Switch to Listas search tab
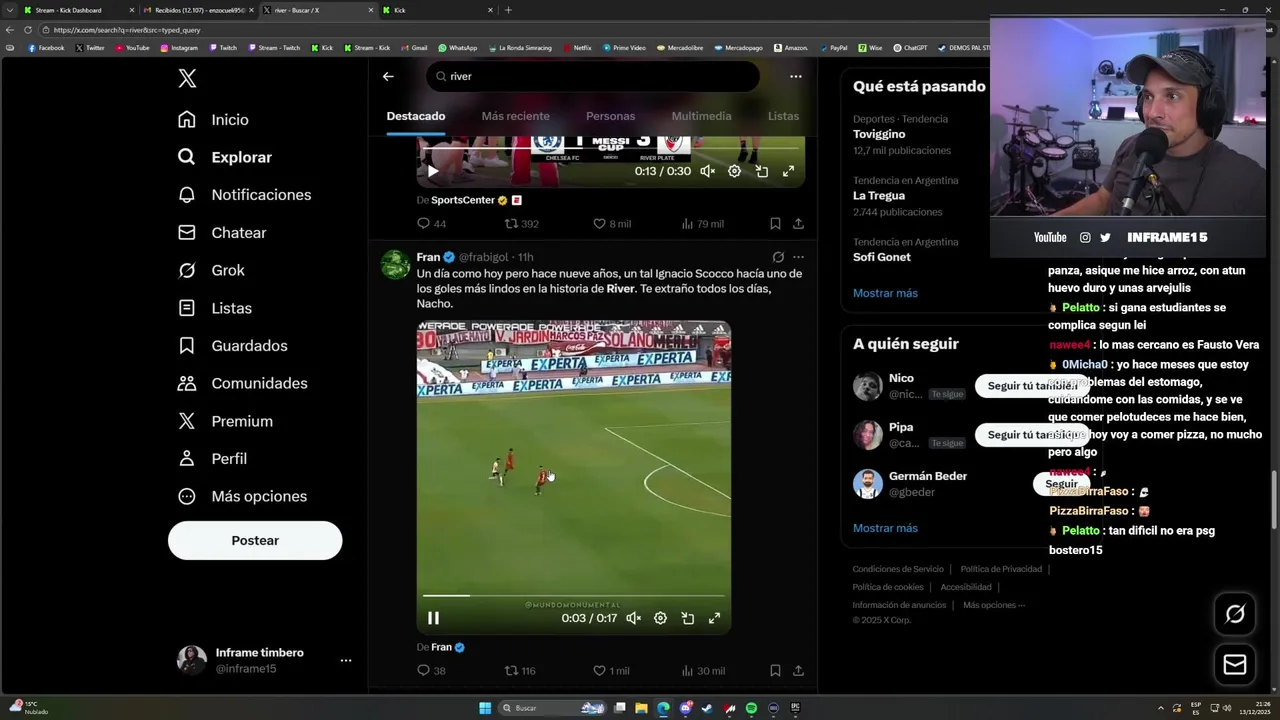 pyautogui.click(x=783, y=116)
